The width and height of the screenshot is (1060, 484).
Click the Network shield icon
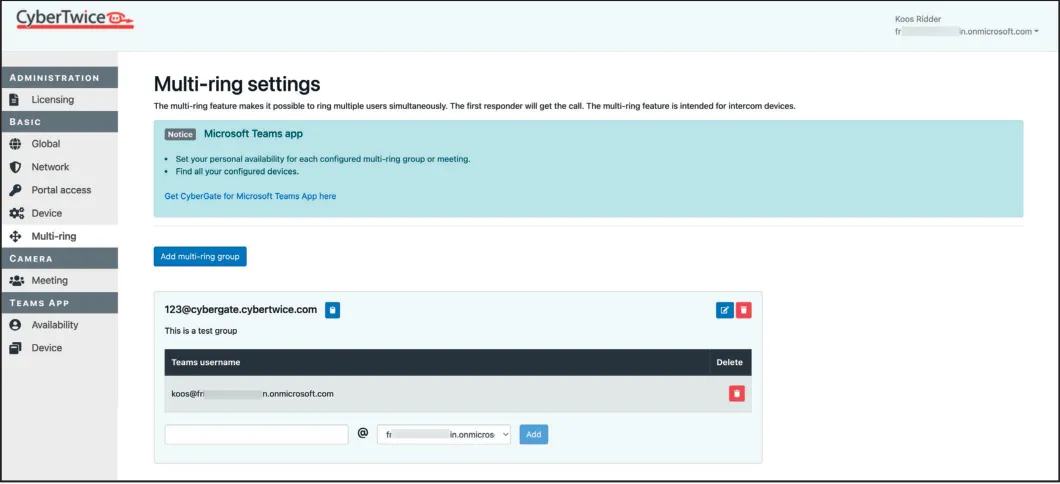[x=16, y=166]
